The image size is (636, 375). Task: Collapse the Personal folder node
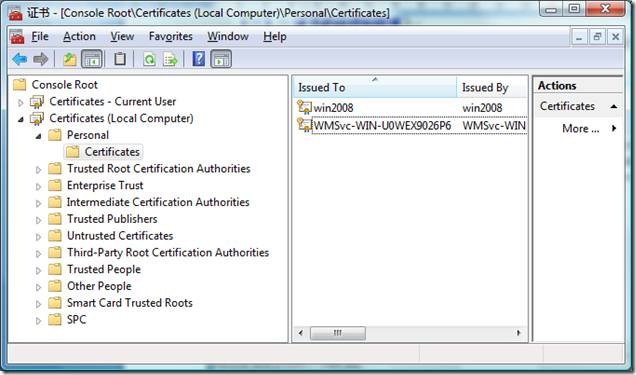[39, 136]
